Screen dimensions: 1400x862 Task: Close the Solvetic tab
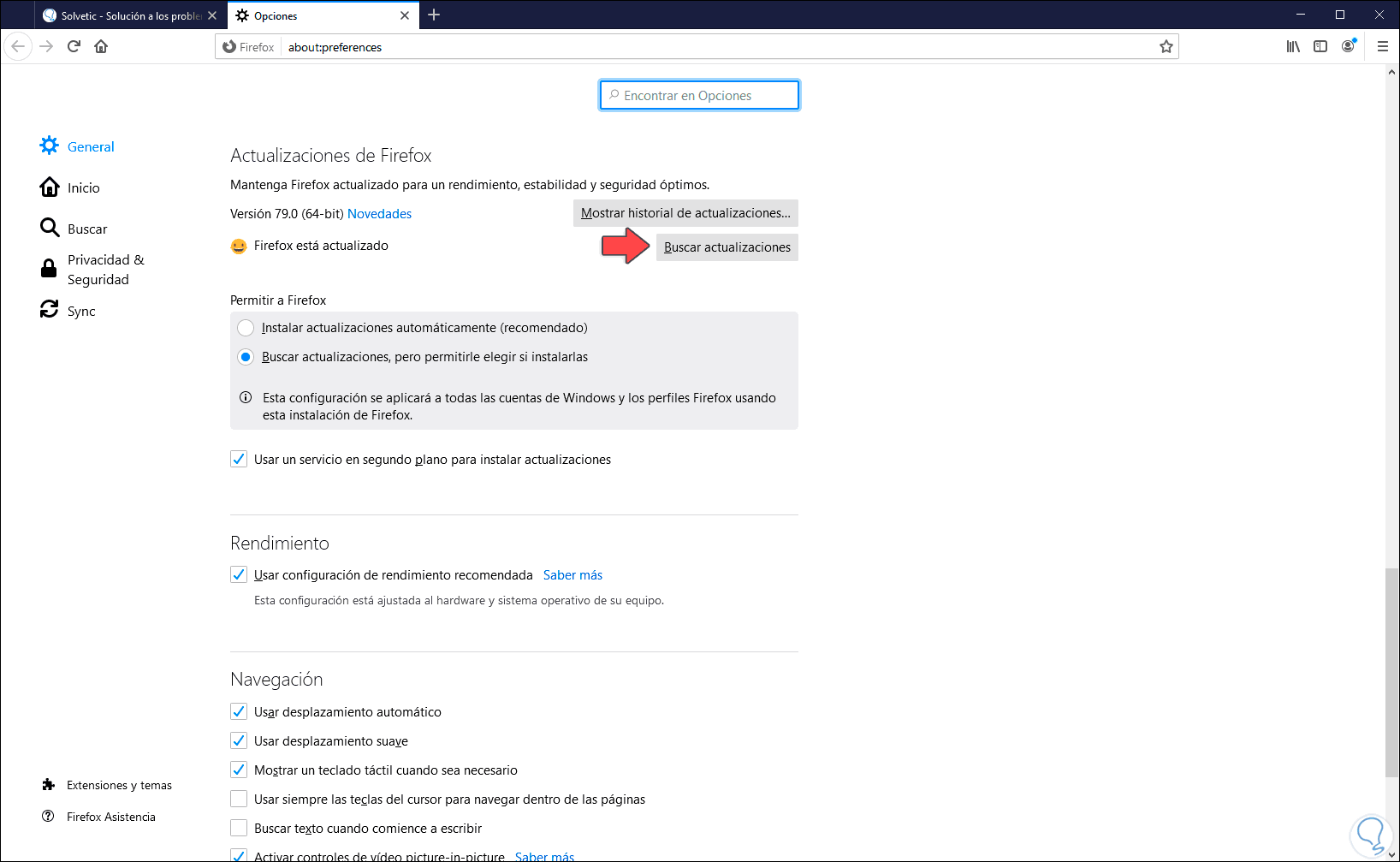[212, 15]
